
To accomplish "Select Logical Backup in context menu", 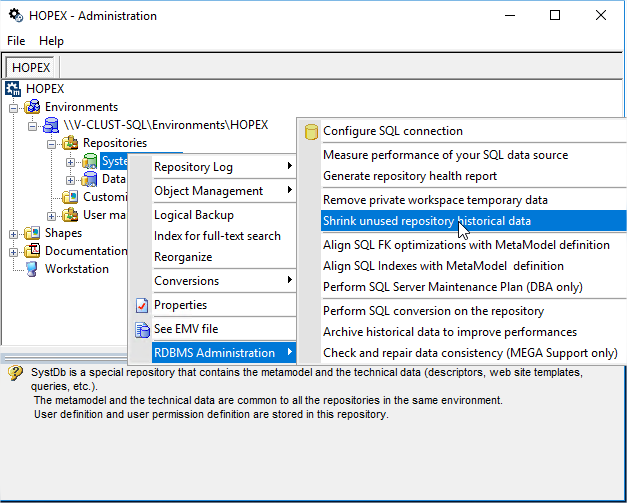I will coord(194,215).
